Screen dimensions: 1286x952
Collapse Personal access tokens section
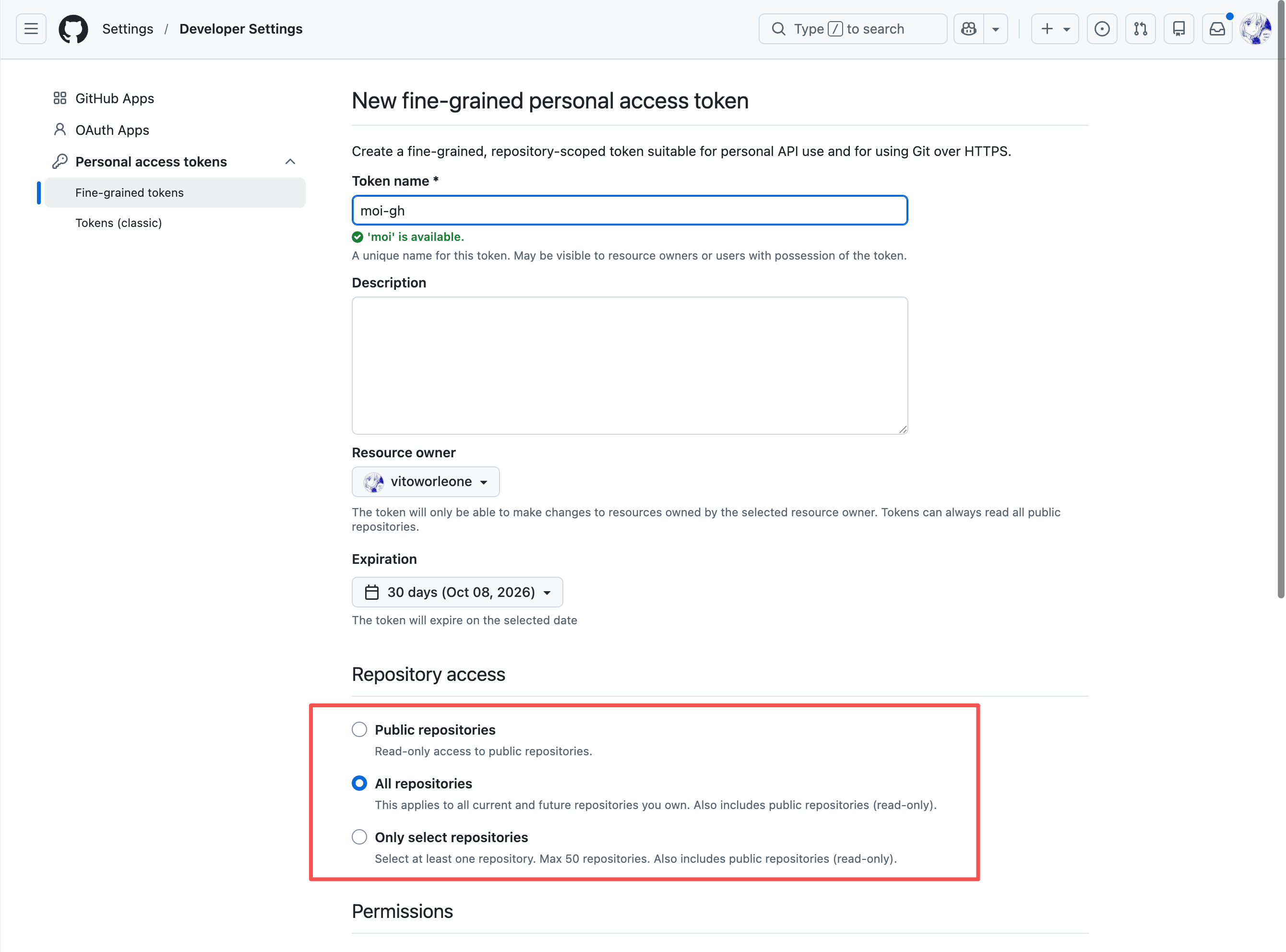click(x=290, y=162)
